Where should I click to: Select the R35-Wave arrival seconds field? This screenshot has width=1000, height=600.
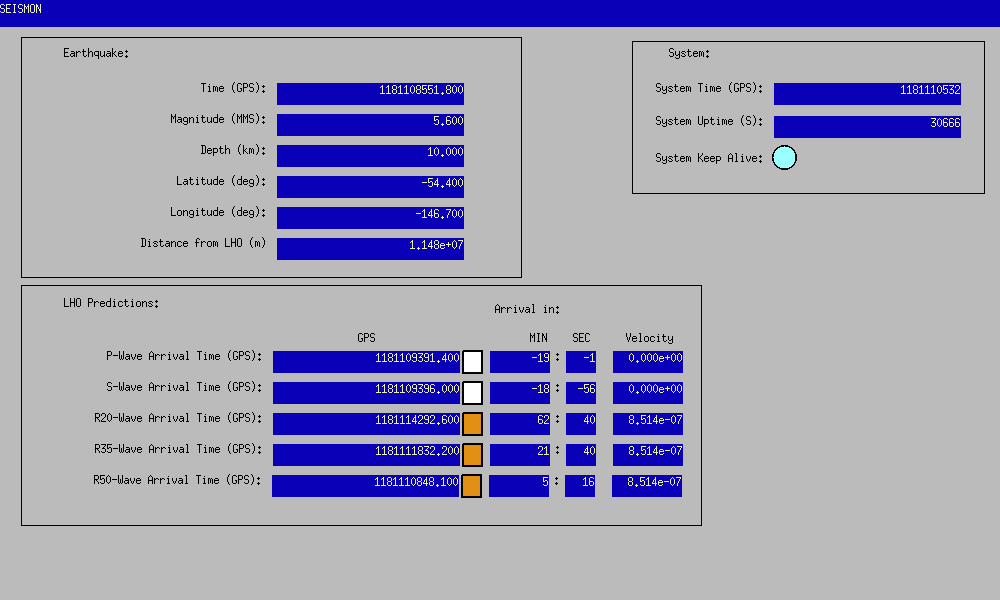[581, 455]
